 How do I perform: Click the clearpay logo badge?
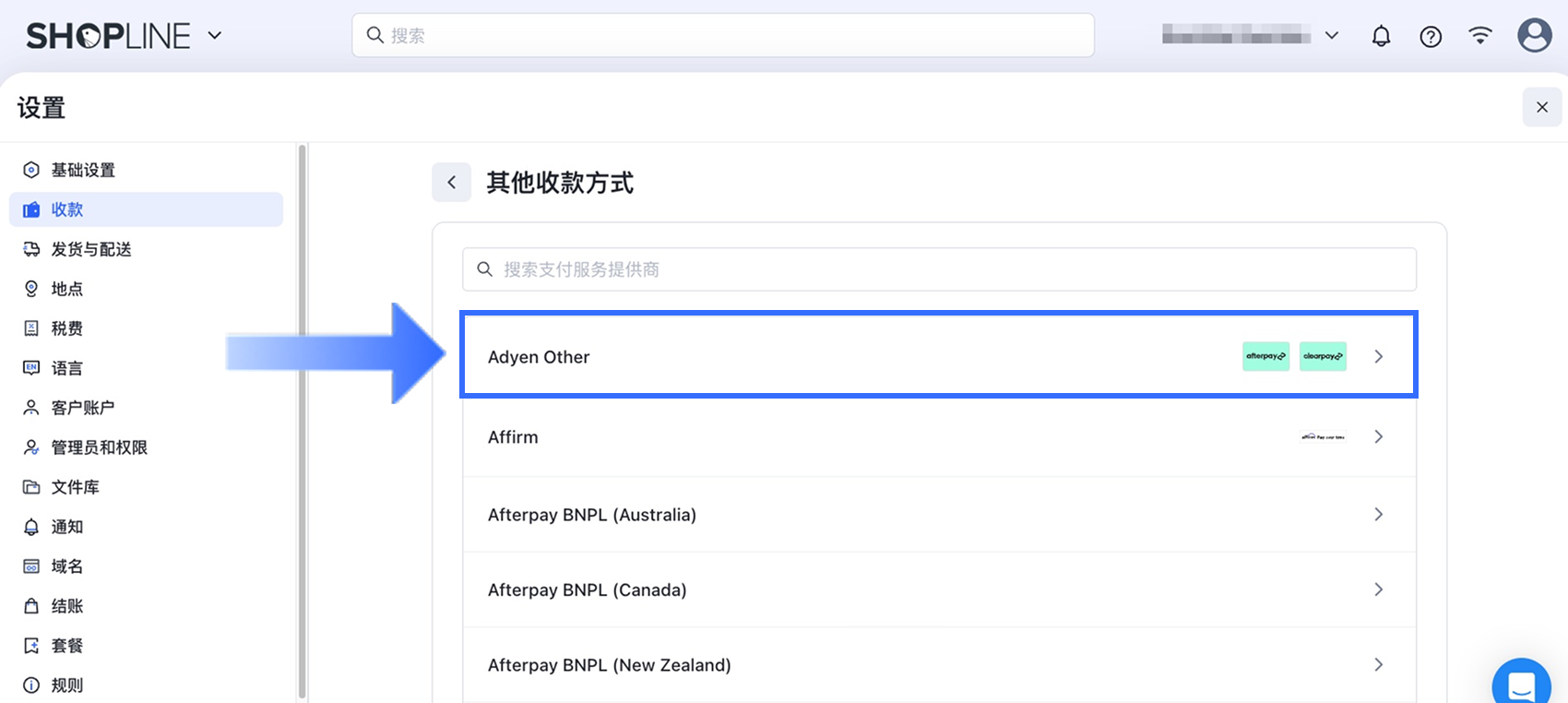pyautogui.click(x=1323, y=356)
